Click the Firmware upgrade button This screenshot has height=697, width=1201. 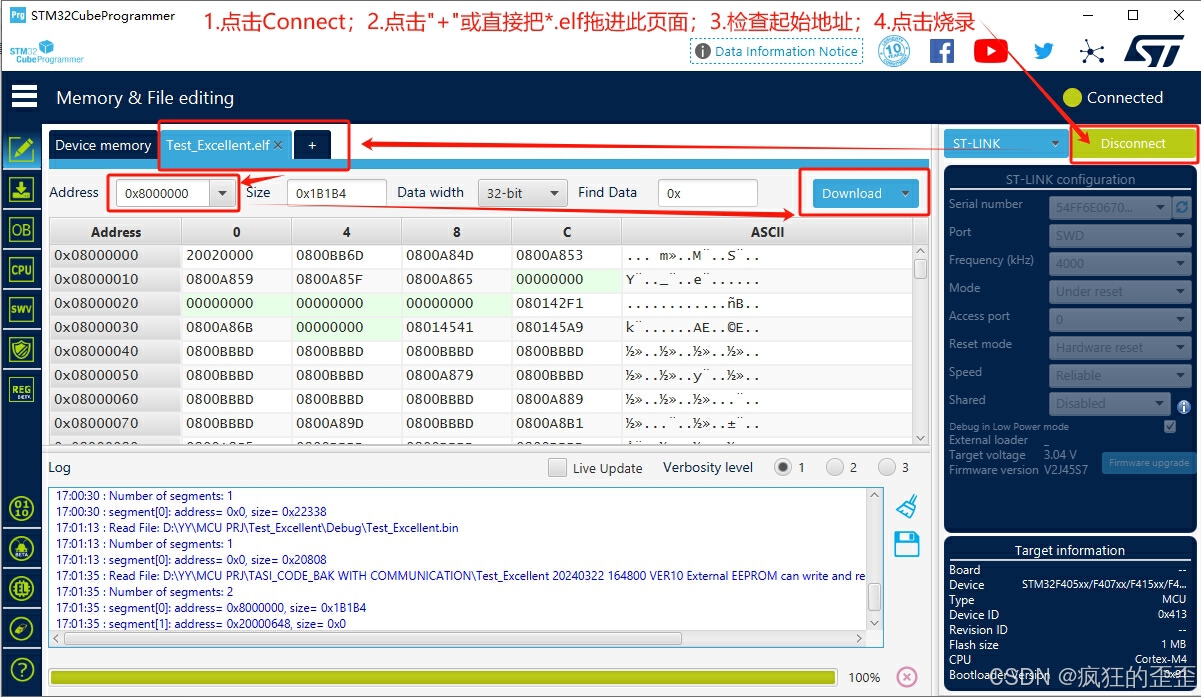(1149, 463)
